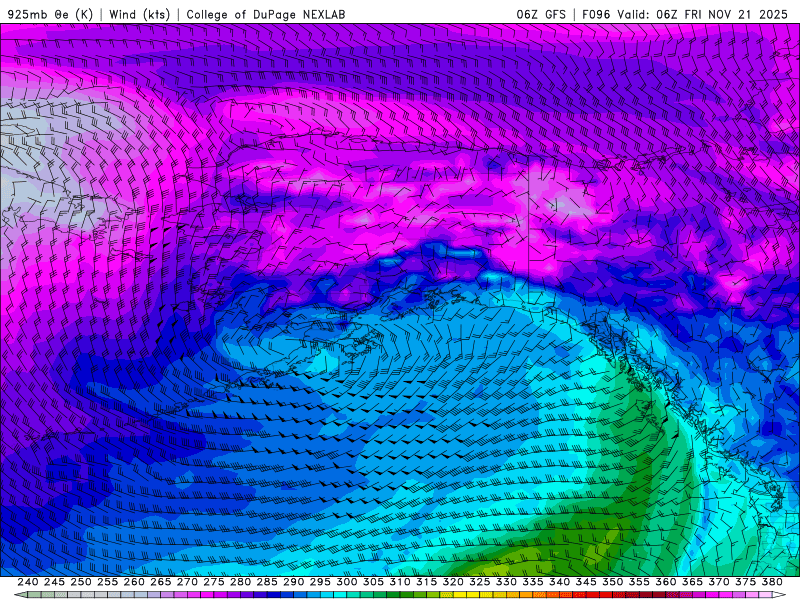Click the 265 legend value

pyautogui.click(x=160, y=582)
